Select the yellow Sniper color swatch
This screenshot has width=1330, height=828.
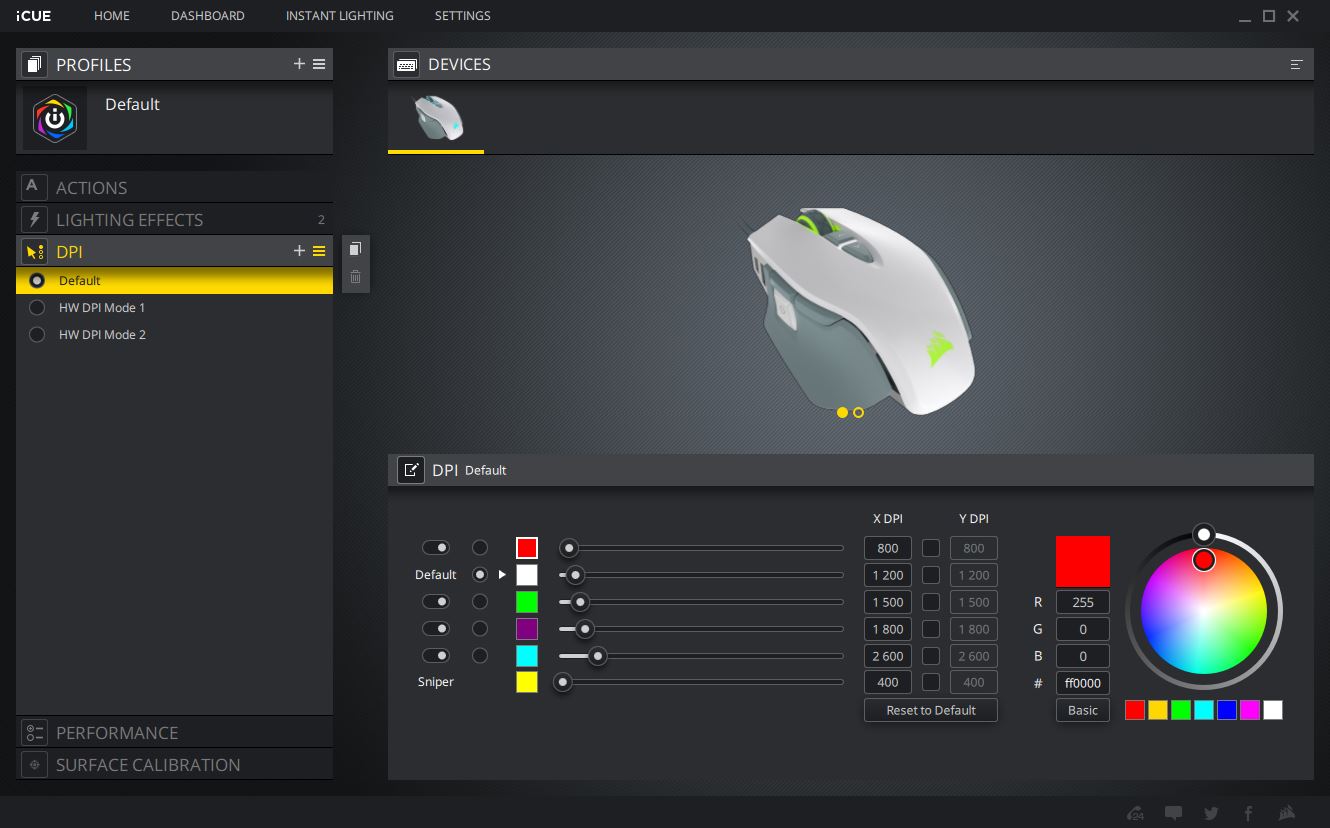click(x=527, y=682)
